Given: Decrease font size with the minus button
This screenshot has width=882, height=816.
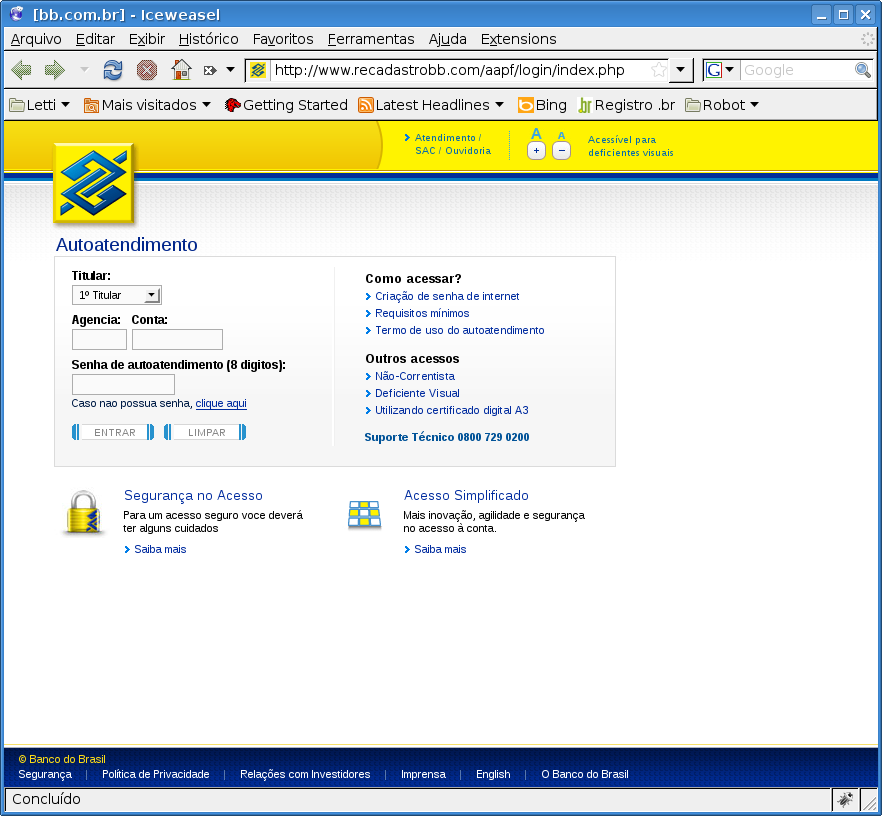Looking at the screenshot, I should [x=561, y=150].
